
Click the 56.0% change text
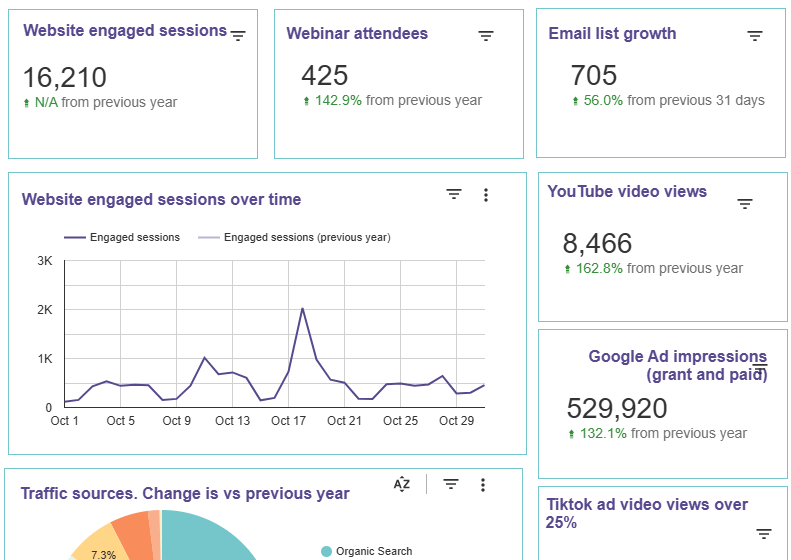[603, 100]
